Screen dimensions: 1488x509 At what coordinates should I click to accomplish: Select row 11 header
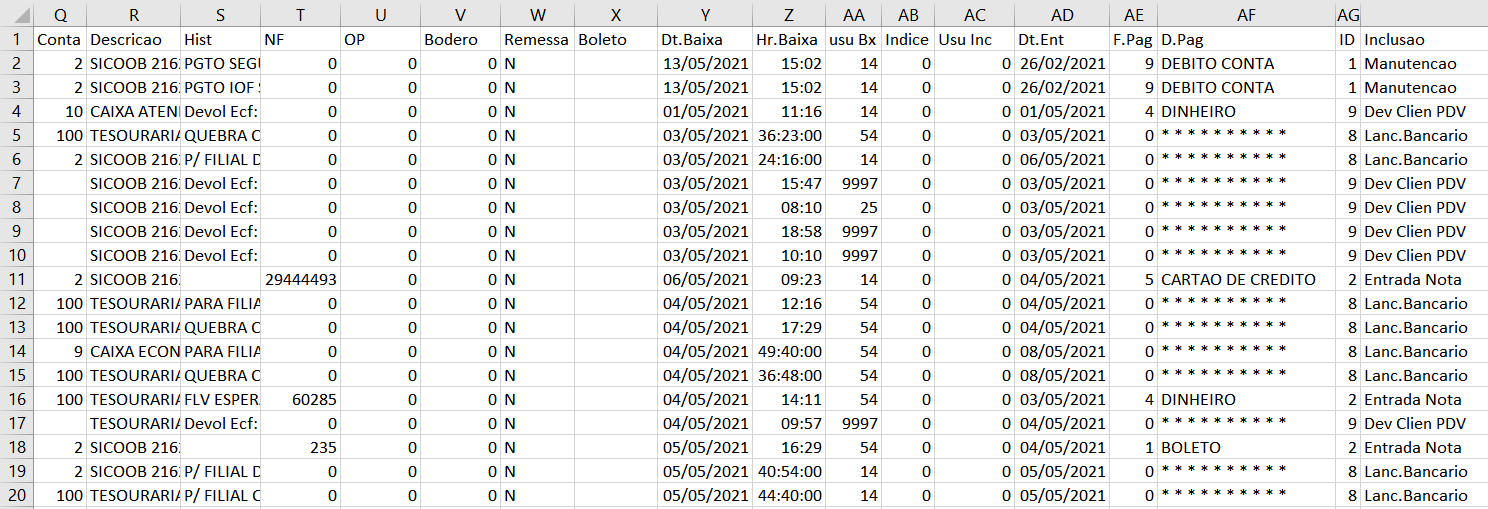pyautogui.click(x=16, y=280)
